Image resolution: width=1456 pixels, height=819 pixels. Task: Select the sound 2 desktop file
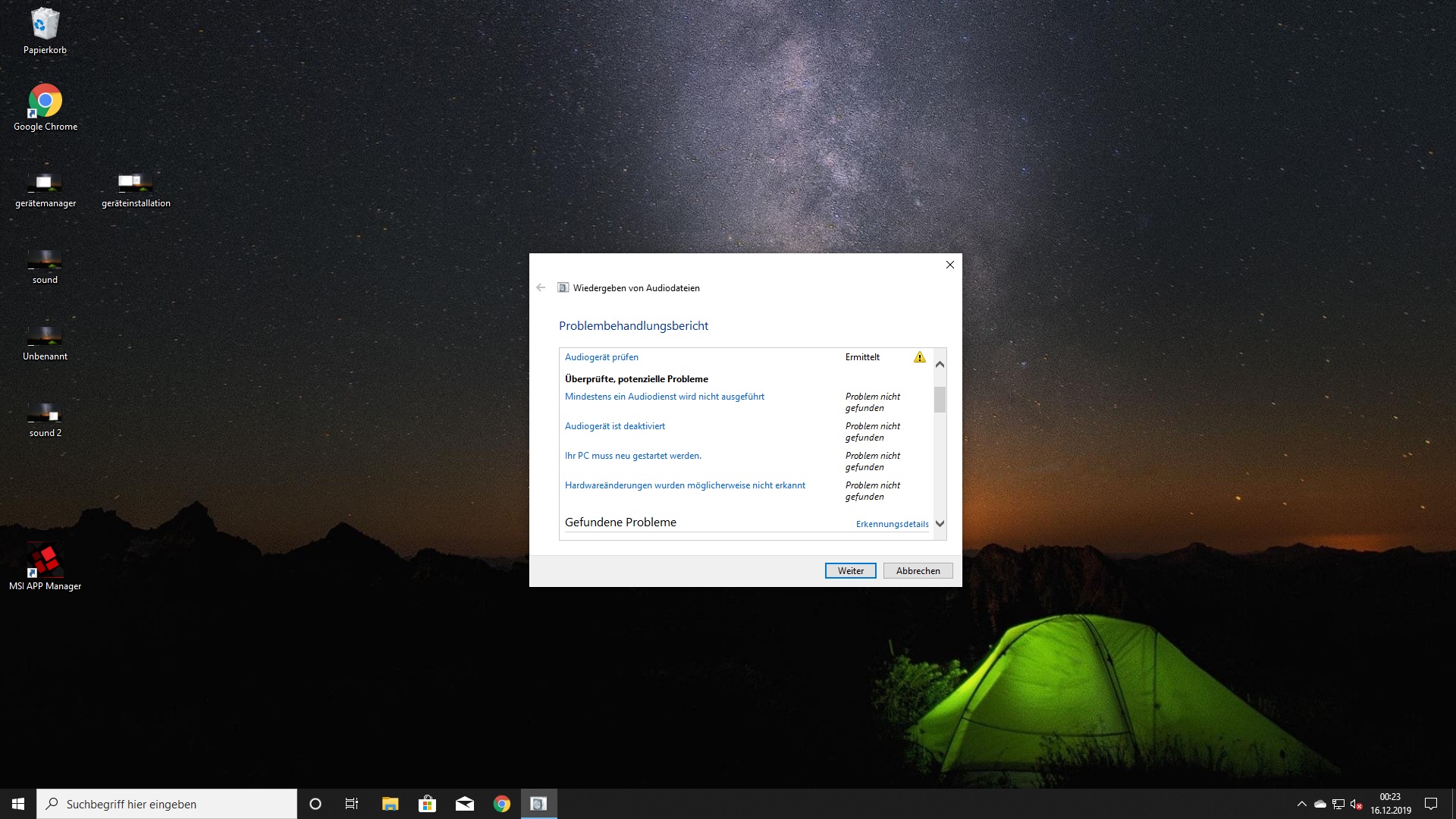[45, 413]
